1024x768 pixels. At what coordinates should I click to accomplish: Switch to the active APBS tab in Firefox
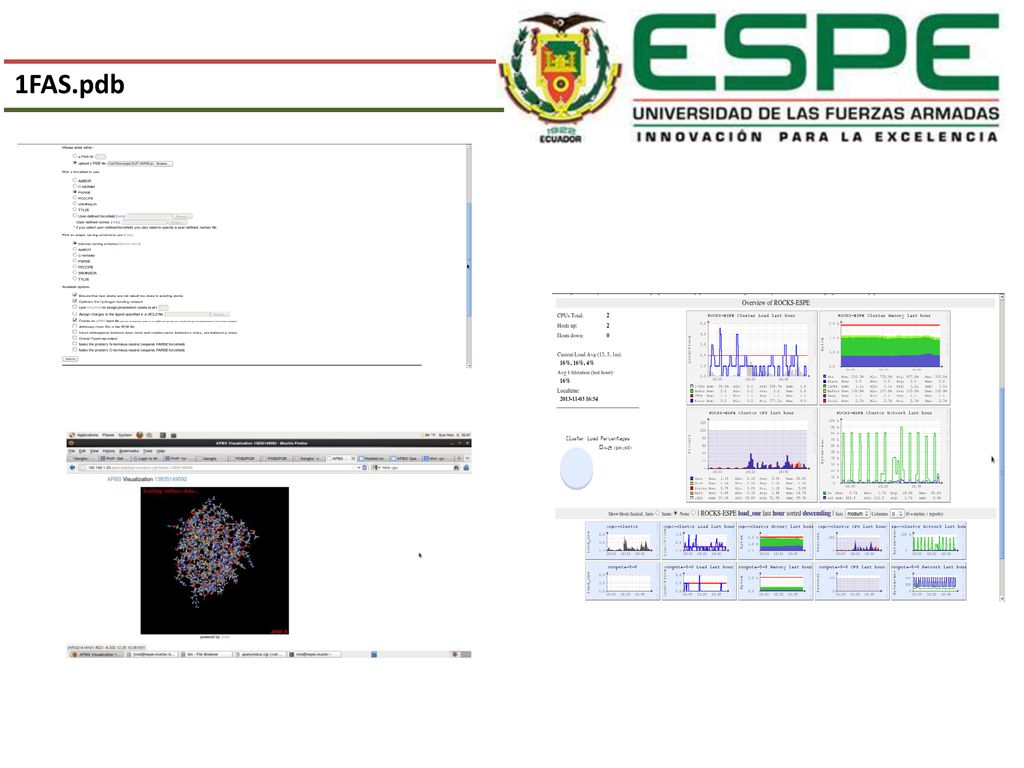[x=342, y=458]
